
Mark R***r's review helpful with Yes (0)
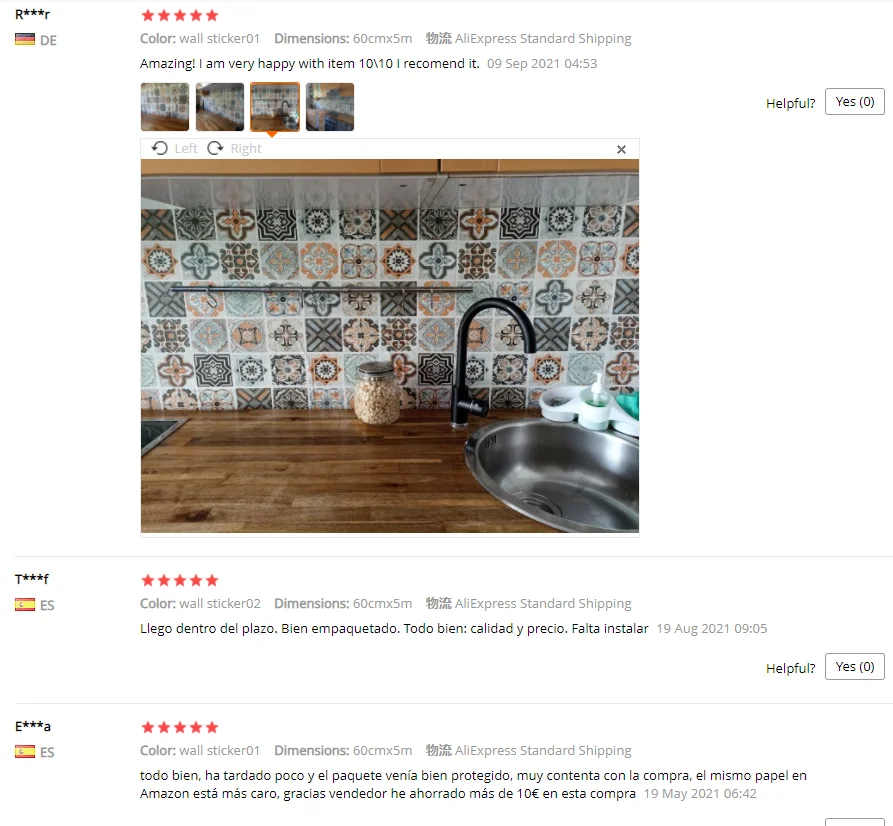pyautogui.click(x=854, y=102)
